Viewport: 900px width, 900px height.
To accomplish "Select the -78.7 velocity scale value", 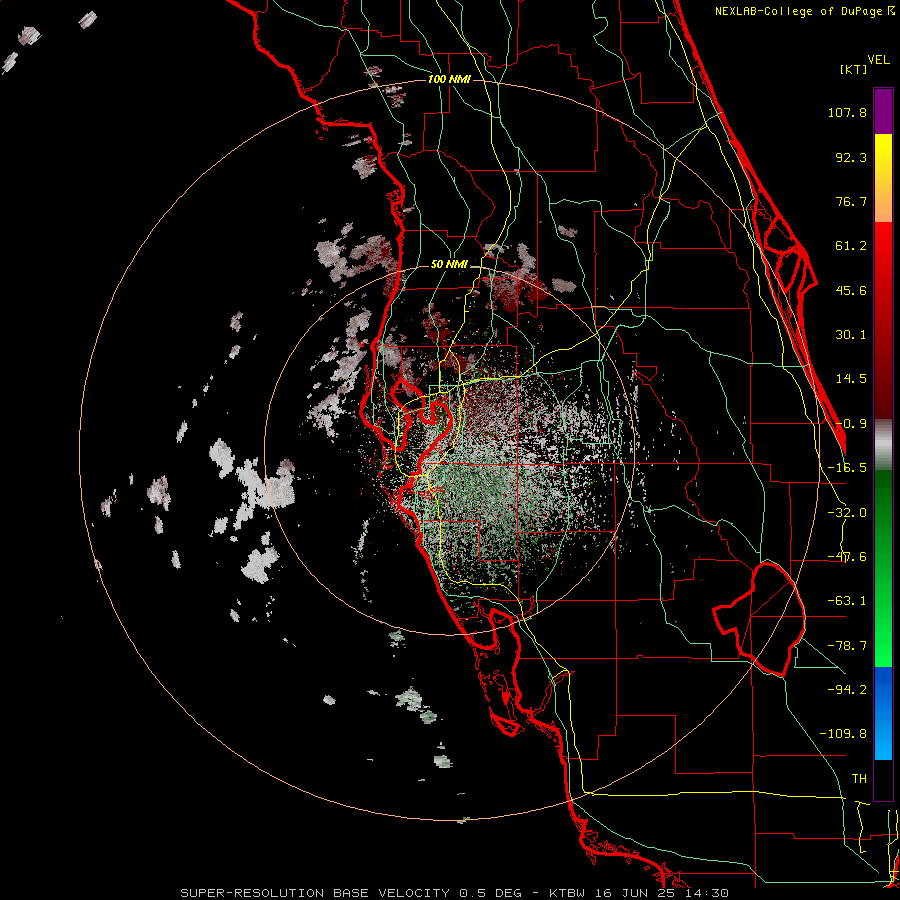I will (847, 646).
